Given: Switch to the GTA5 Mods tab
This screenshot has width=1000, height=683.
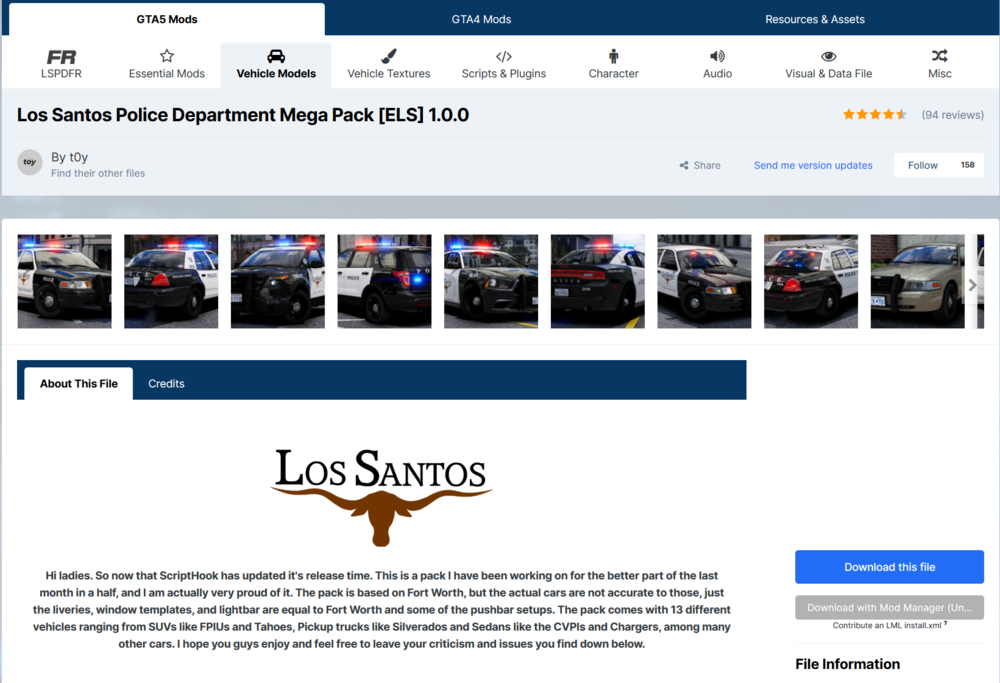Looking at the screenshot, I should coord(166,19).
